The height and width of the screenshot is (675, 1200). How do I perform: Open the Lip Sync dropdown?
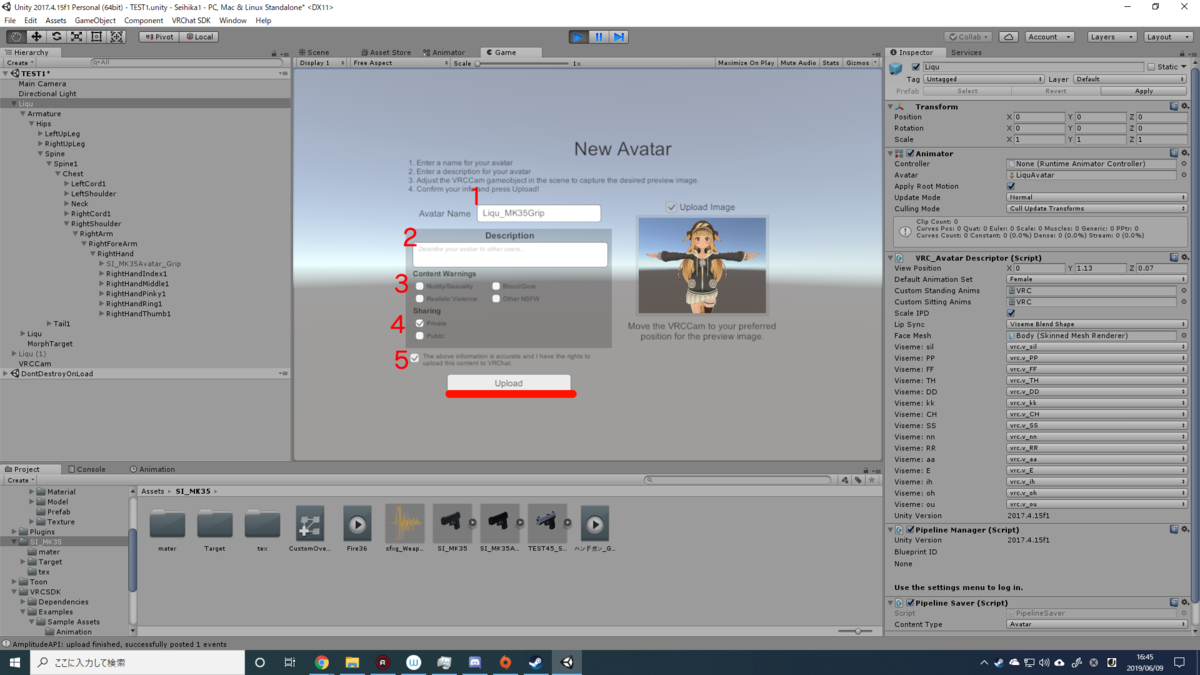click(1097, 325)
